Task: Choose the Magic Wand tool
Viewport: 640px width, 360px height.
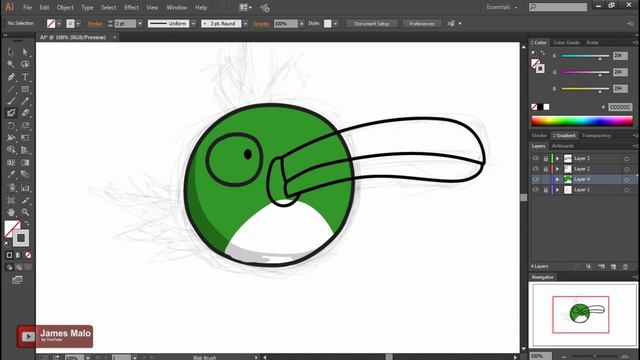Action: [x=11, y=64]
